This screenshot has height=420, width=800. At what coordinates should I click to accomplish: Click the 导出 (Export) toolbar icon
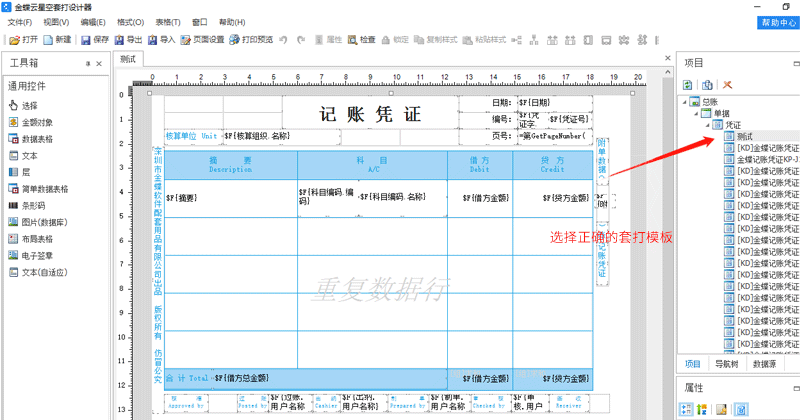(128, 39)
